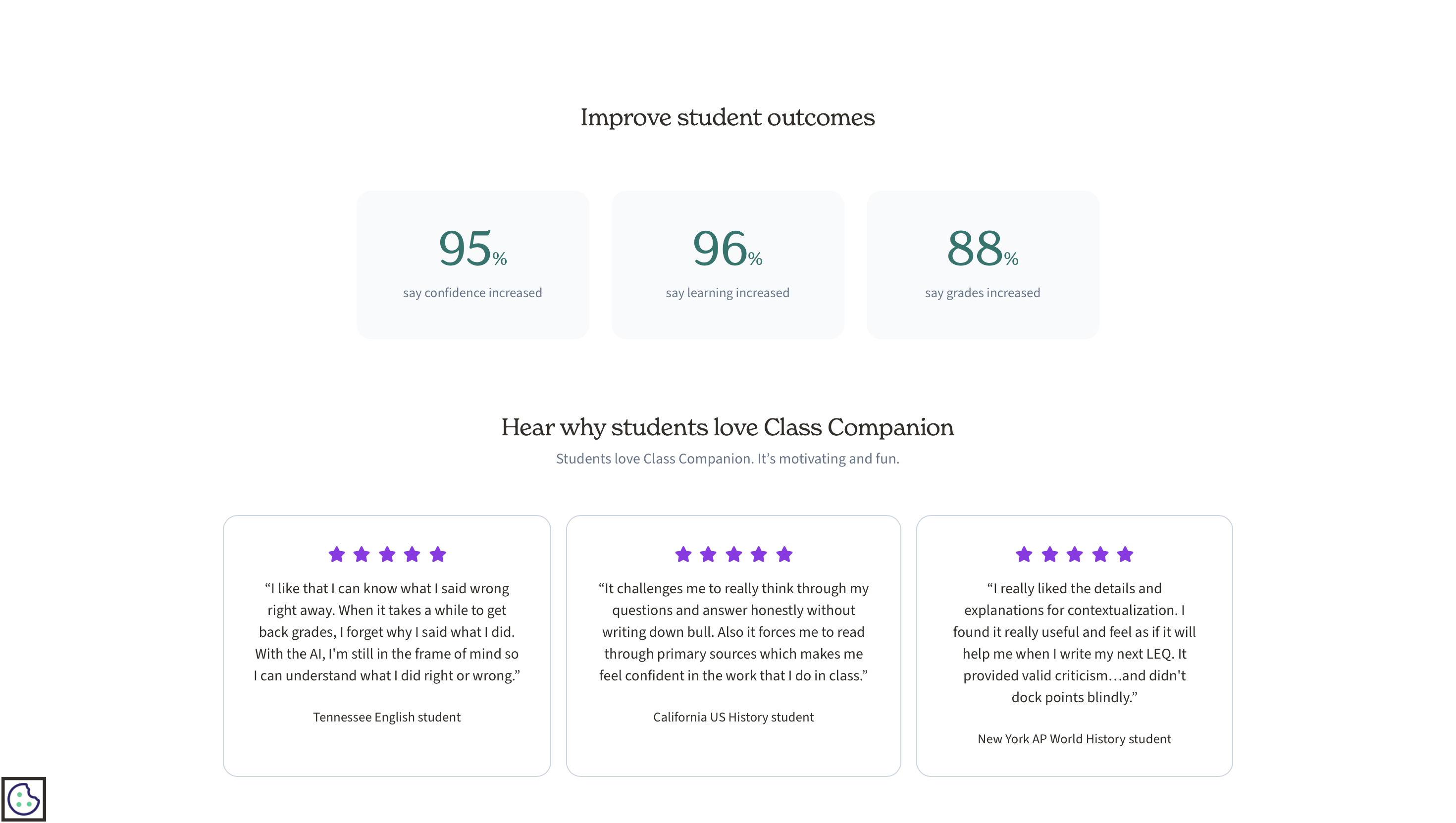Select the fourth star on the California review
1456x823 pixels.
tap(759, 555)
